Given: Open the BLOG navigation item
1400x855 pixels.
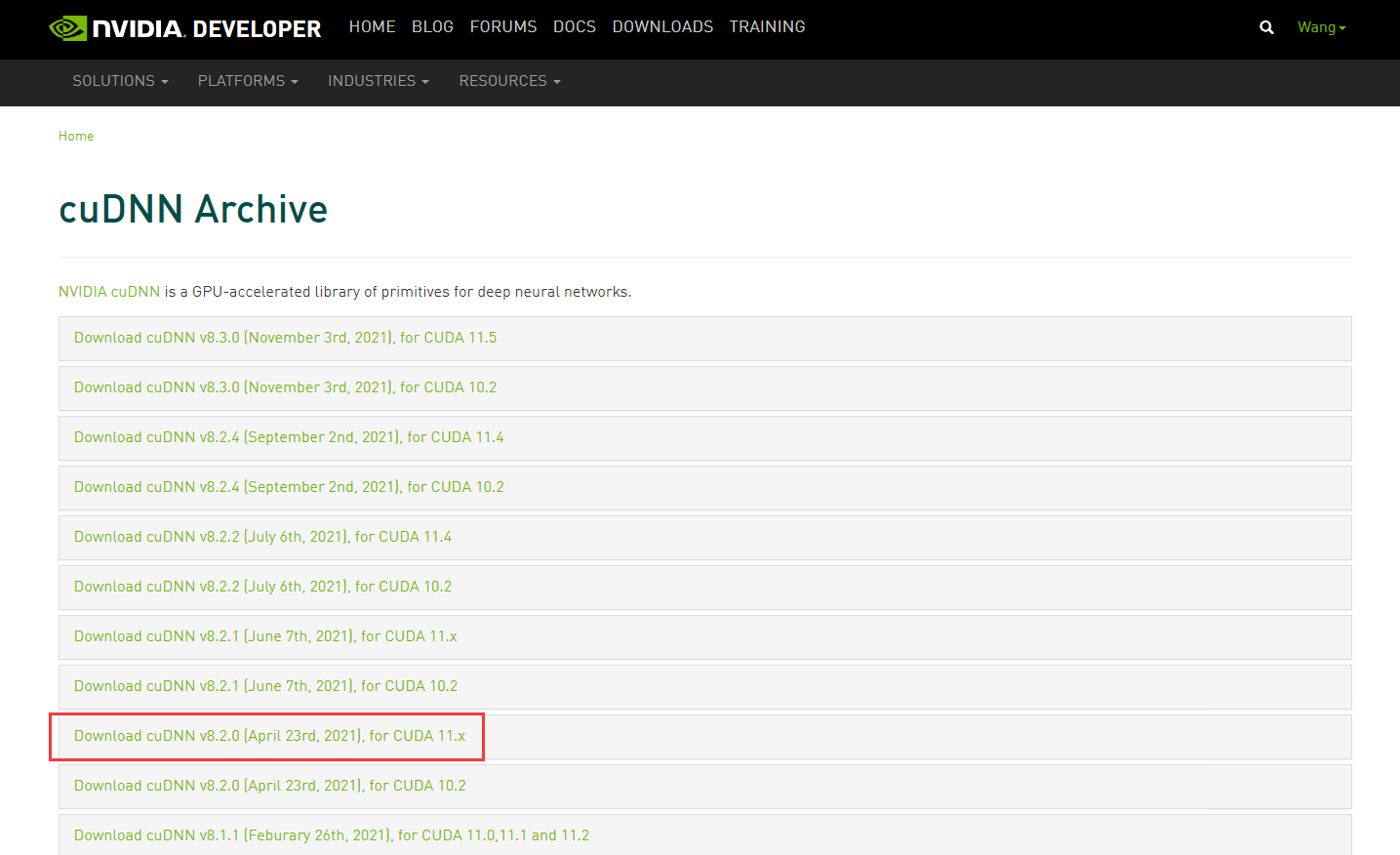Looking at the screenshot, I should coord(432,26).
